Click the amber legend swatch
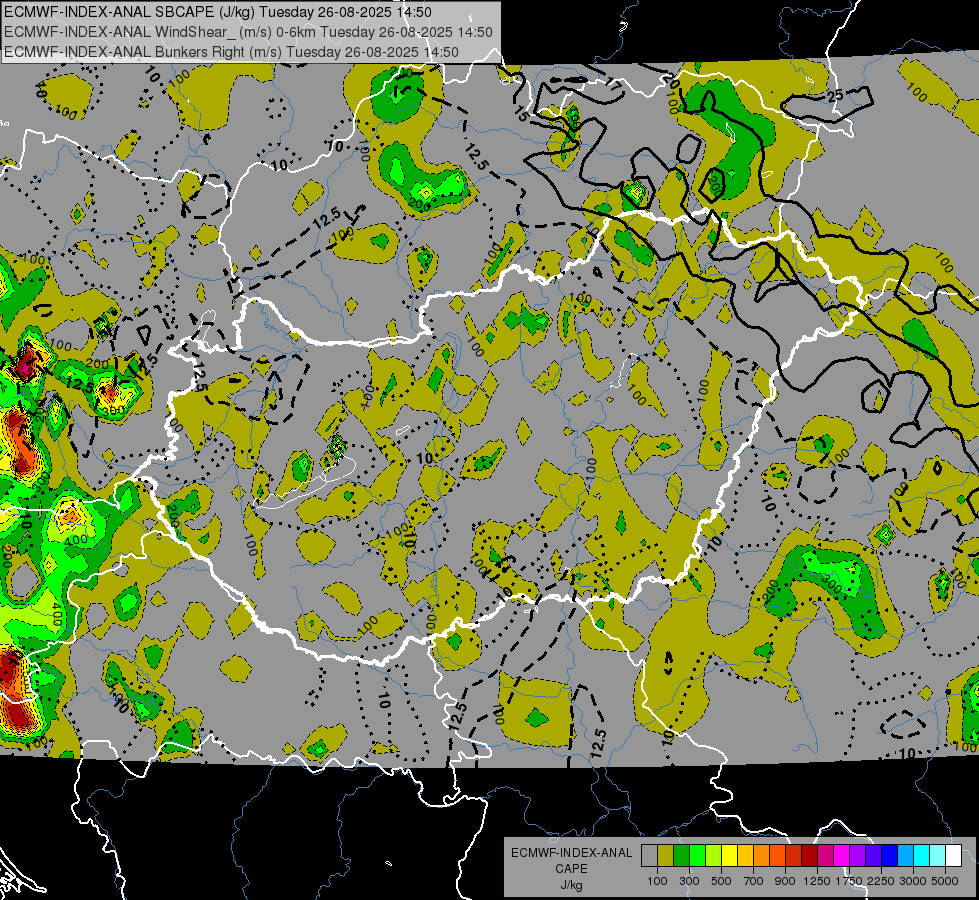 tap(745, 856)
